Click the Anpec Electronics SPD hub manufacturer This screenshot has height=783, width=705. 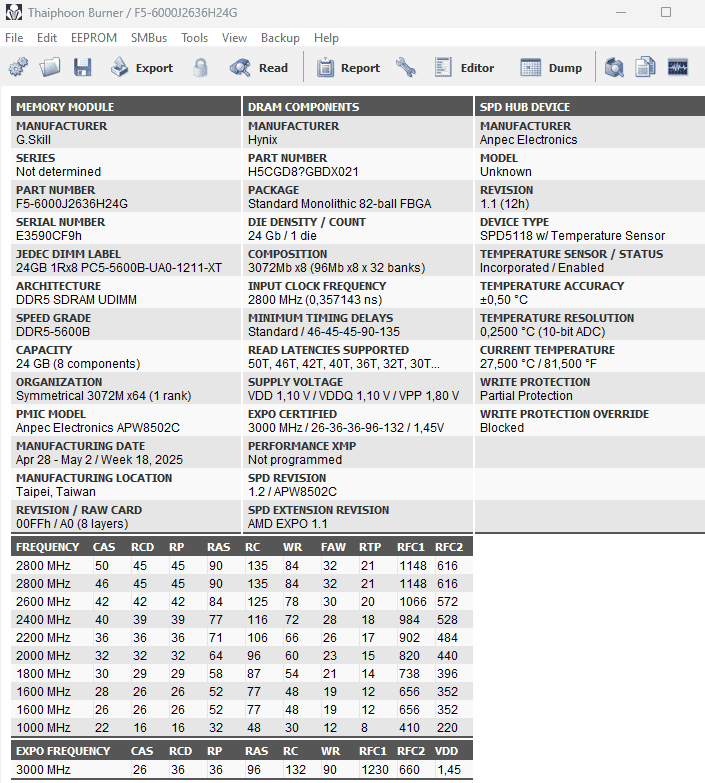tap(528, 140)
